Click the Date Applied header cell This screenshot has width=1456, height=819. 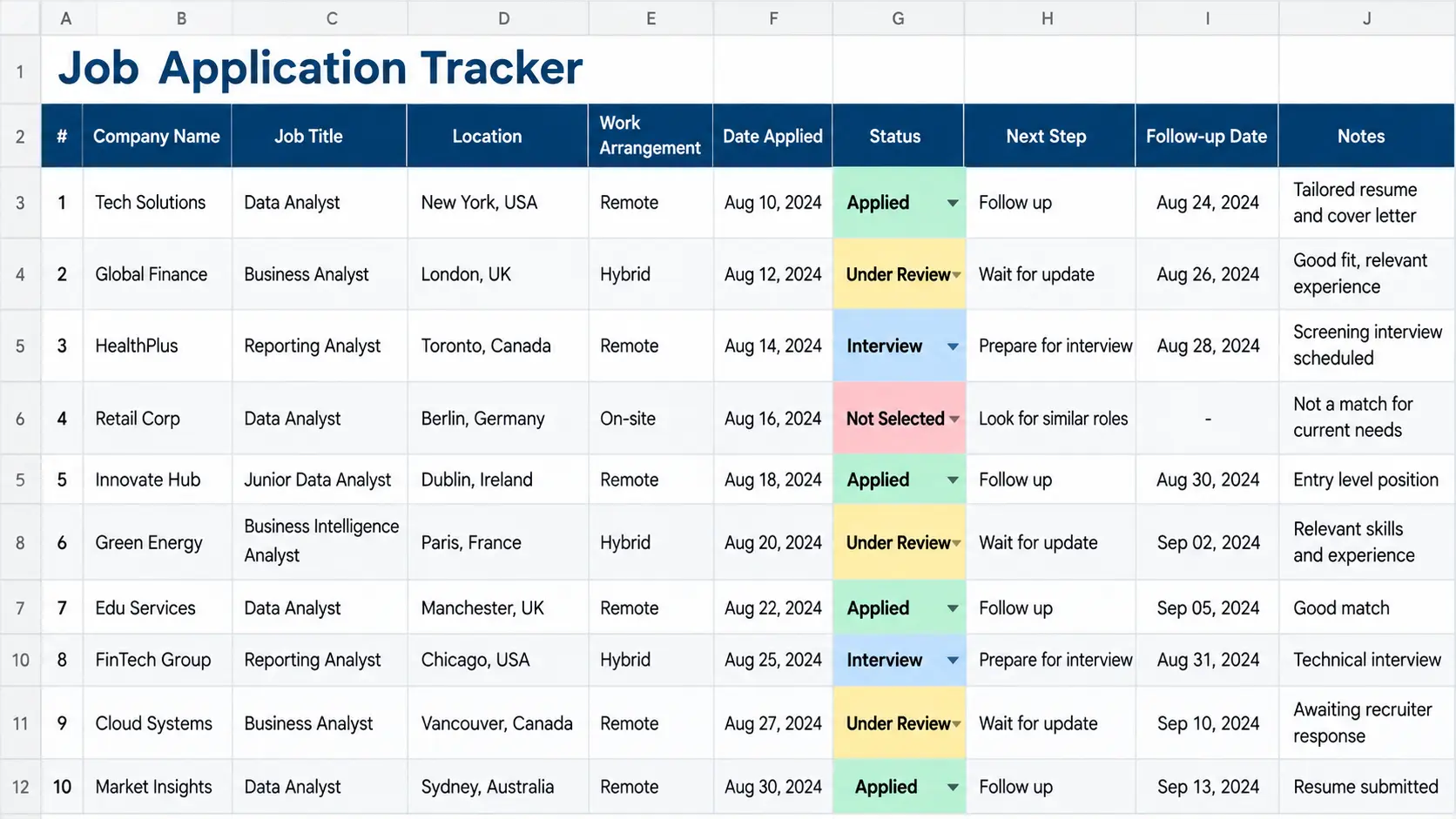pyautogui.click(x=772, y=136)
